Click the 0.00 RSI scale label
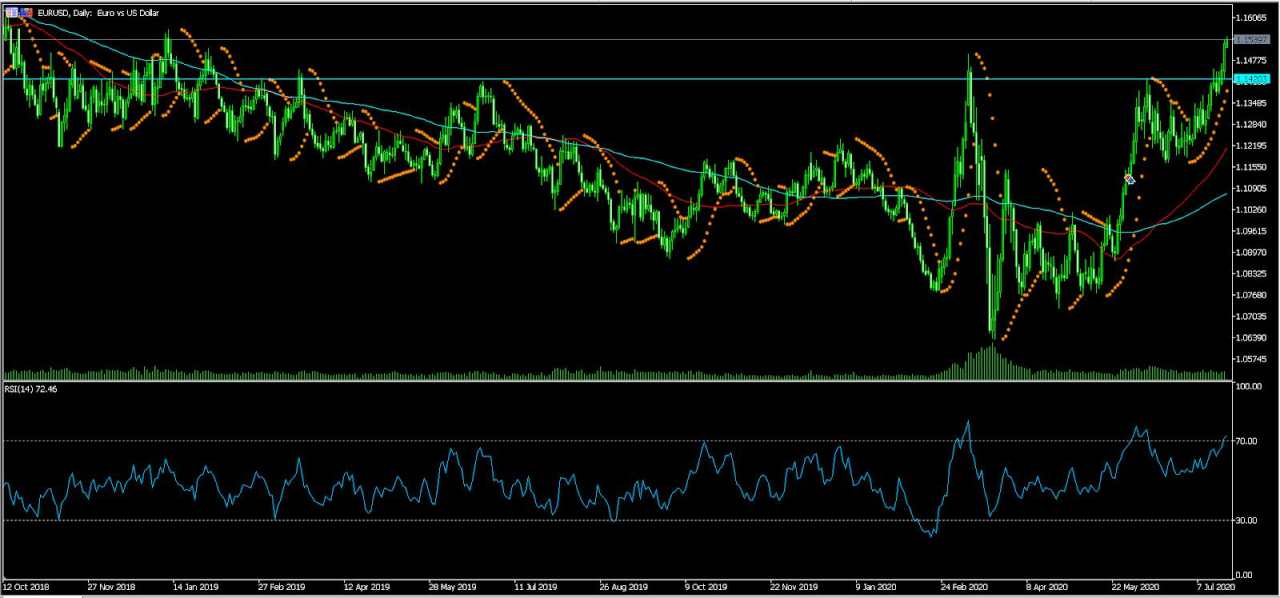The image size is (1280, 598). (x=1245, y=575)
